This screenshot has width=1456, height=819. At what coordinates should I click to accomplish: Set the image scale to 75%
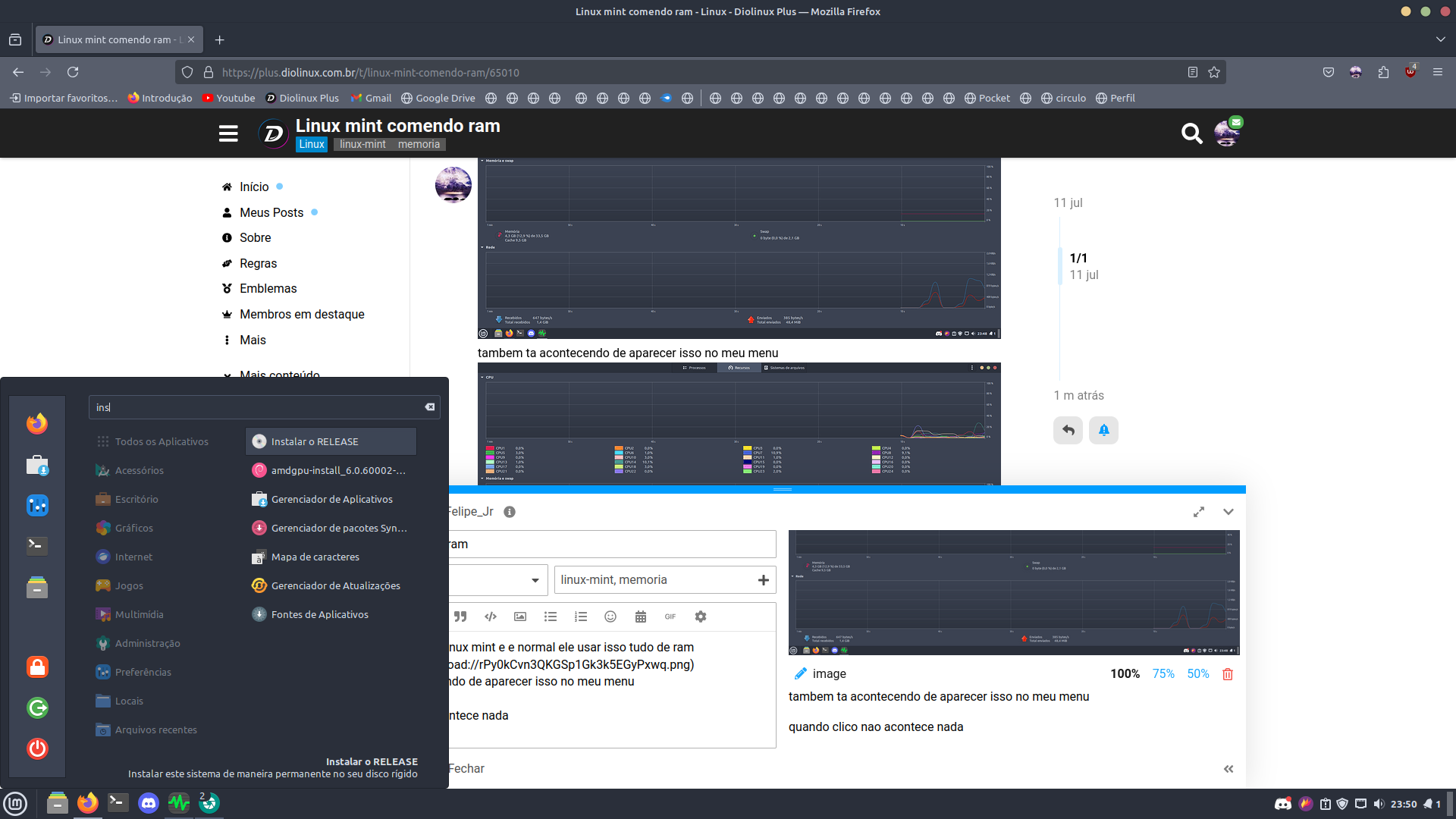pyautogui.click(x=1163, y=673)
